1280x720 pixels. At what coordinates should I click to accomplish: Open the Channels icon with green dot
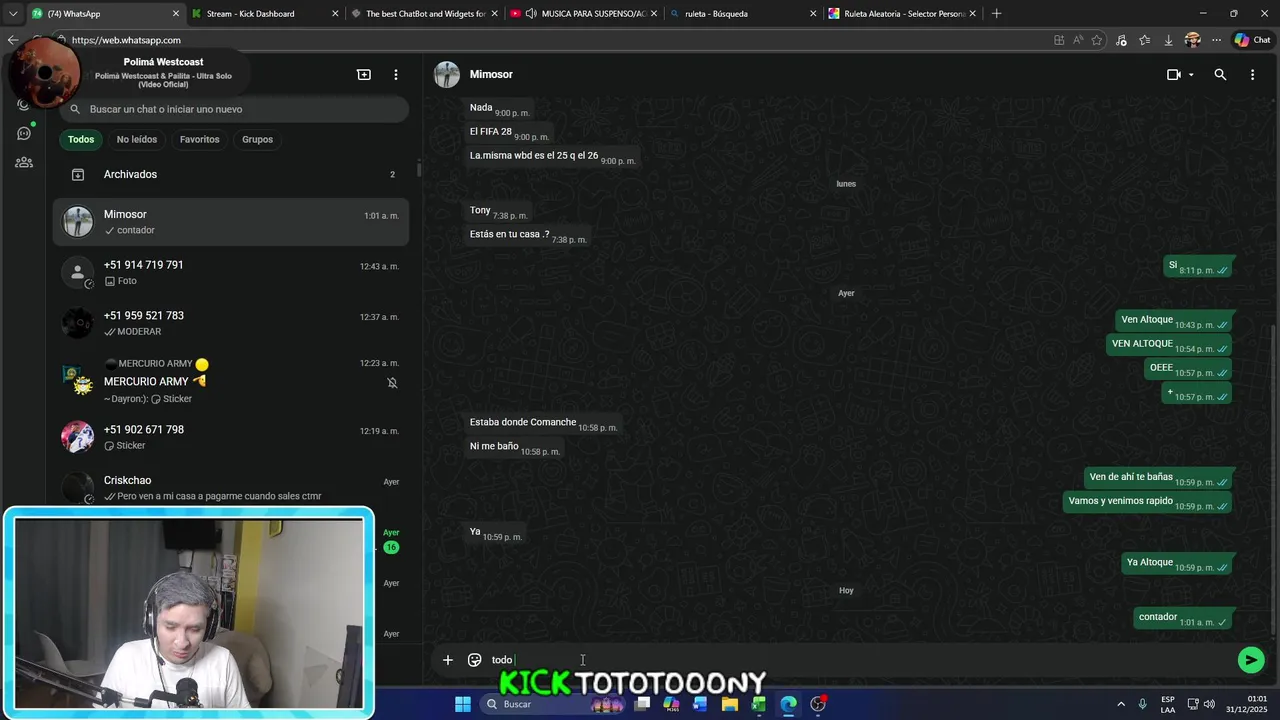click(x=24, y=133)
